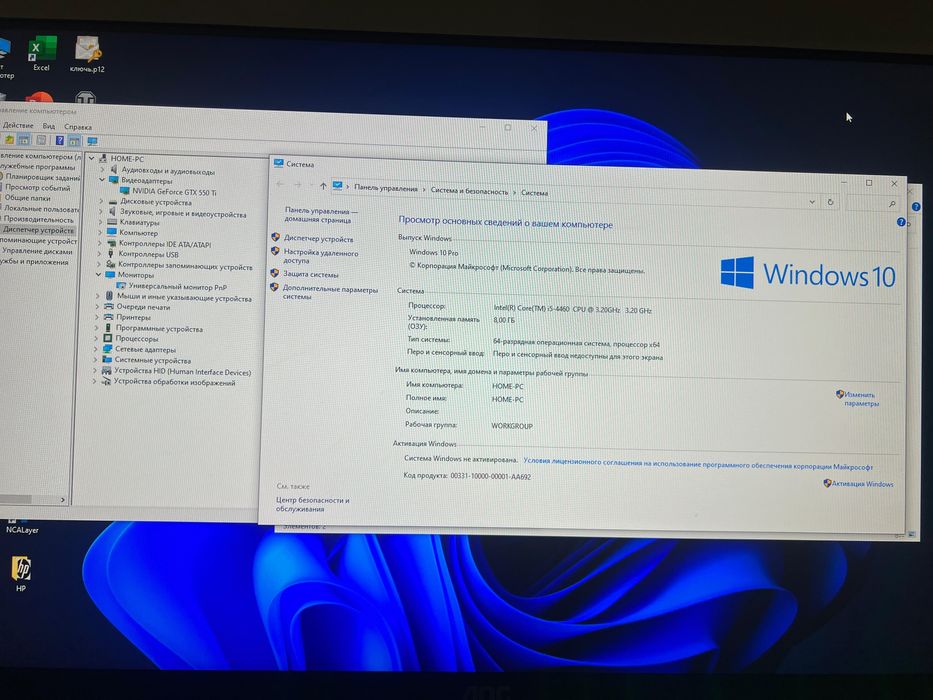Screen dimensions: 933x700
Task: Collapse the Видеоадаптеры node
Action: pos(102,180)
